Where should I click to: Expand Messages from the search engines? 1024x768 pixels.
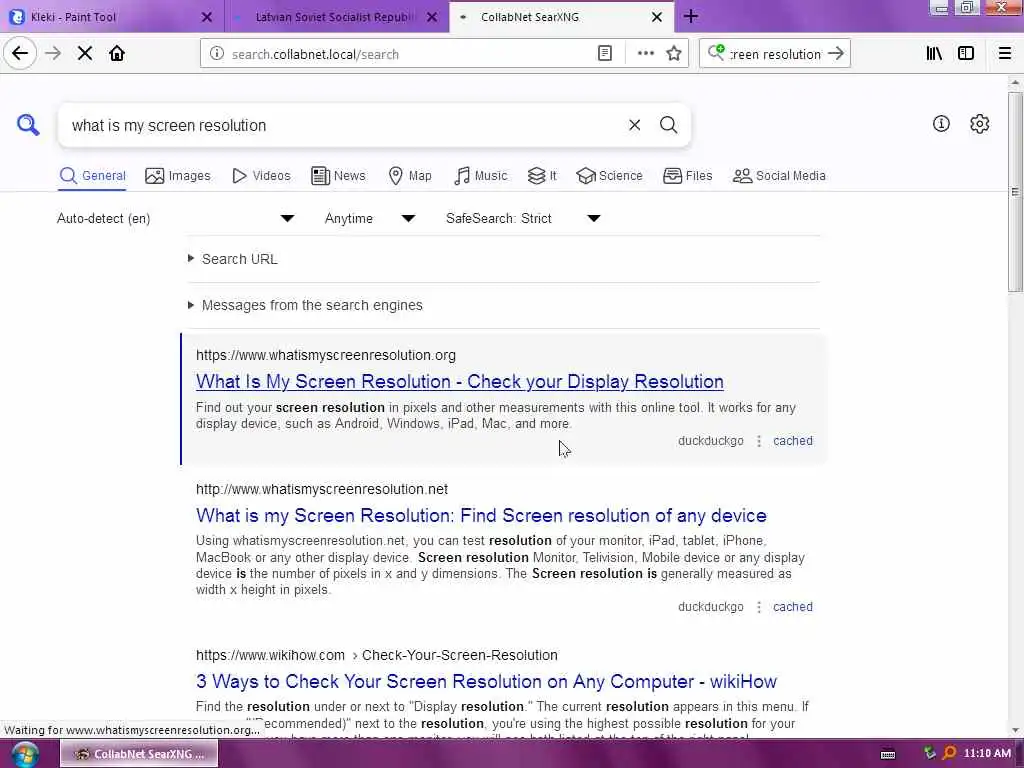pos(305,305)
